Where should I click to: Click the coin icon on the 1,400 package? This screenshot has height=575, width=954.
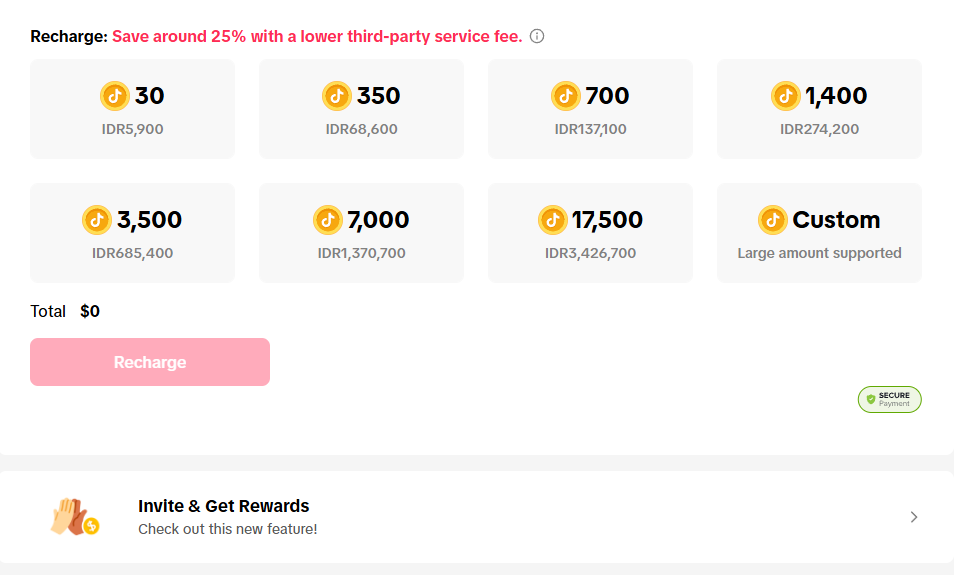[786, 96]
